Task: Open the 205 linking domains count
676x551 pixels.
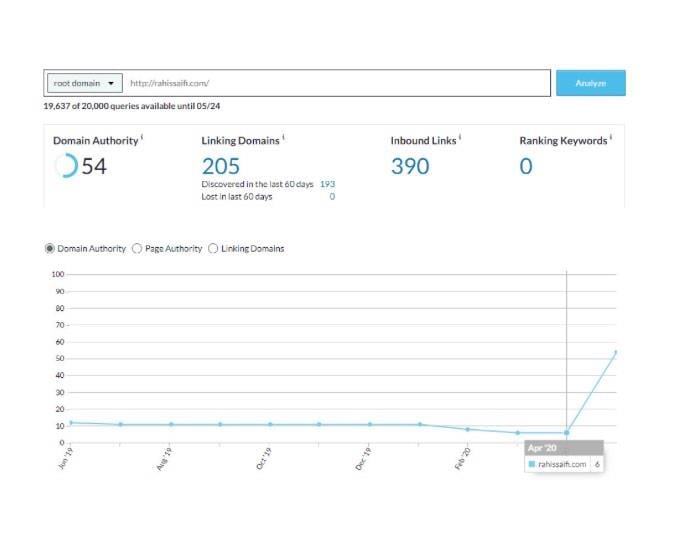Action: coord(221,166)
